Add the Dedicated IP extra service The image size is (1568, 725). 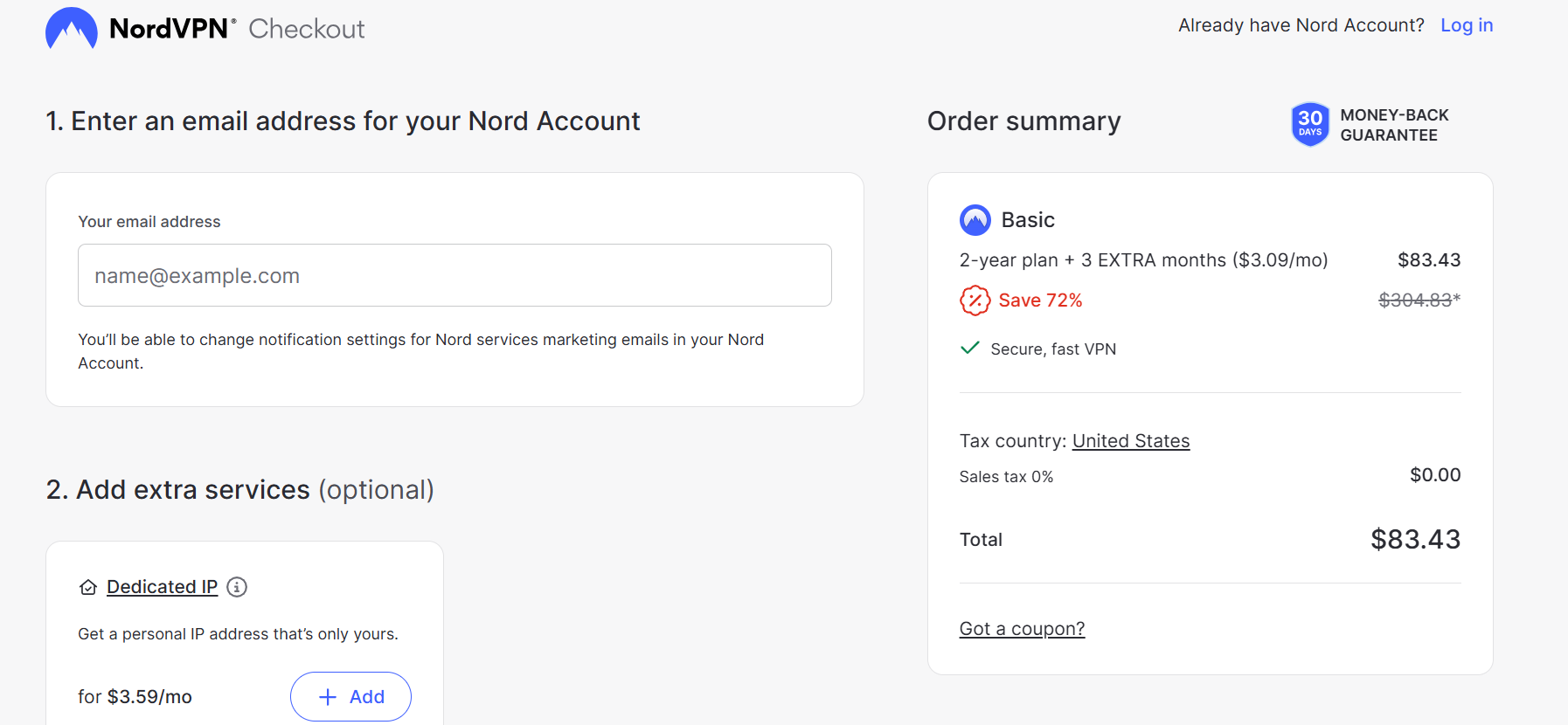coord(350,696)
